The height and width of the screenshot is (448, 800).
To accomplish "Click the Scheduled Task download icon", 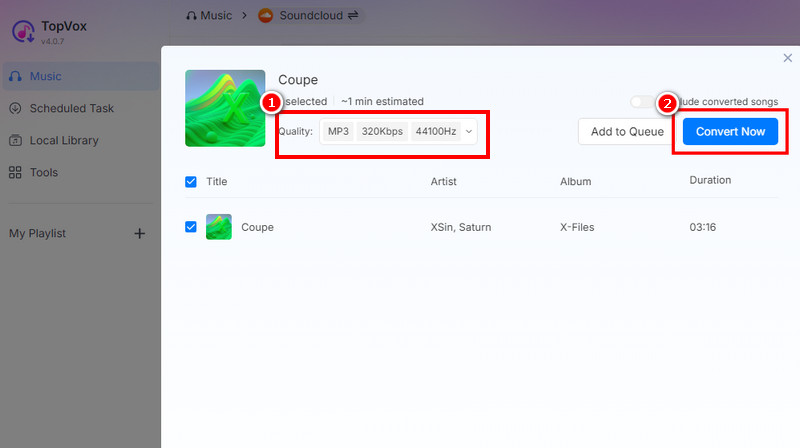I will point(15,108).
